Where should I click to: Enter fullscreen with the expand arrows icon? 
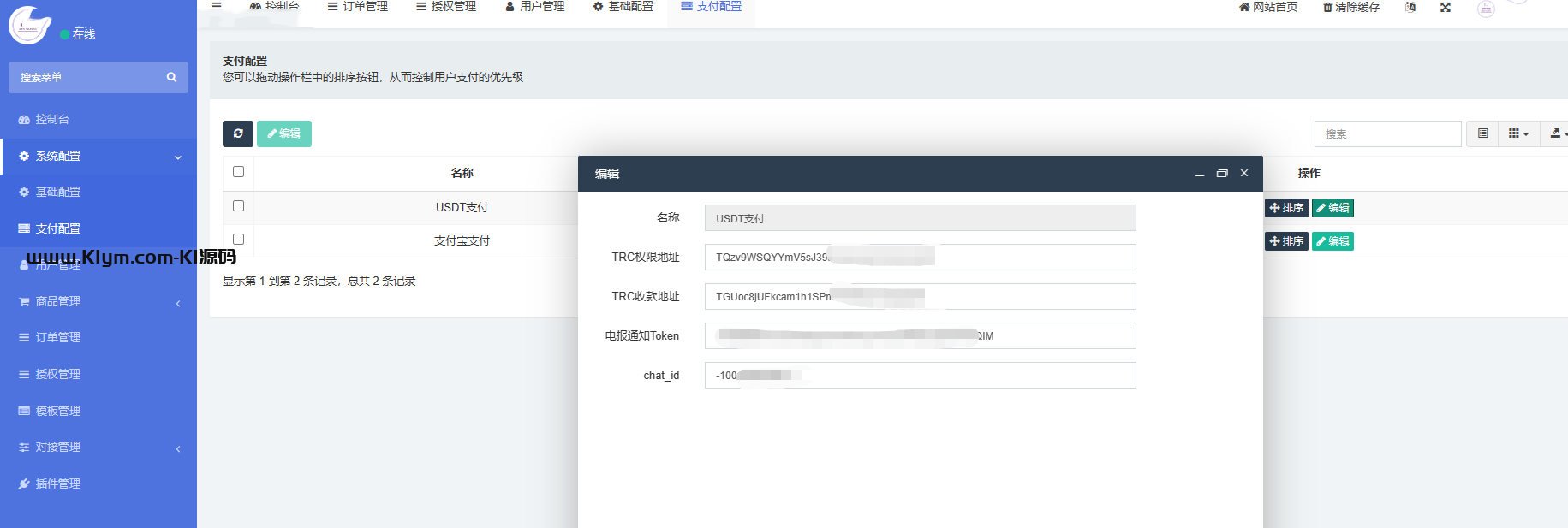tap(1446, 7)
